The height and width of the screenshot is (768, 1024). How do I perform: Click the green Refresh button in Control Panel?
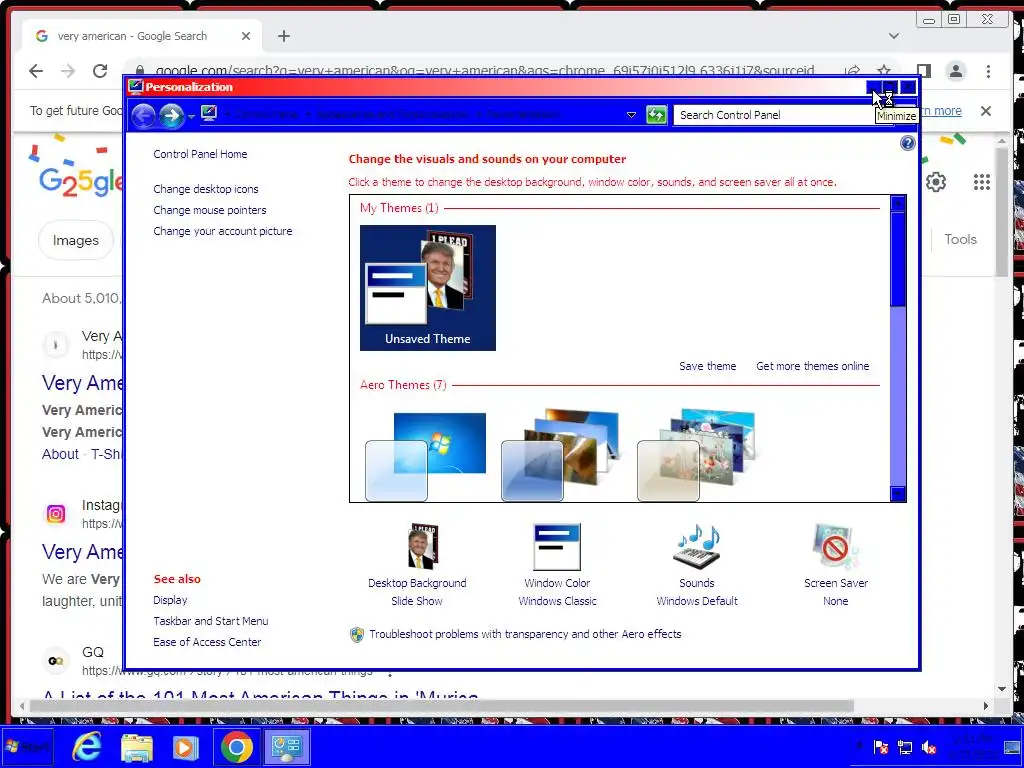point(656,115)
